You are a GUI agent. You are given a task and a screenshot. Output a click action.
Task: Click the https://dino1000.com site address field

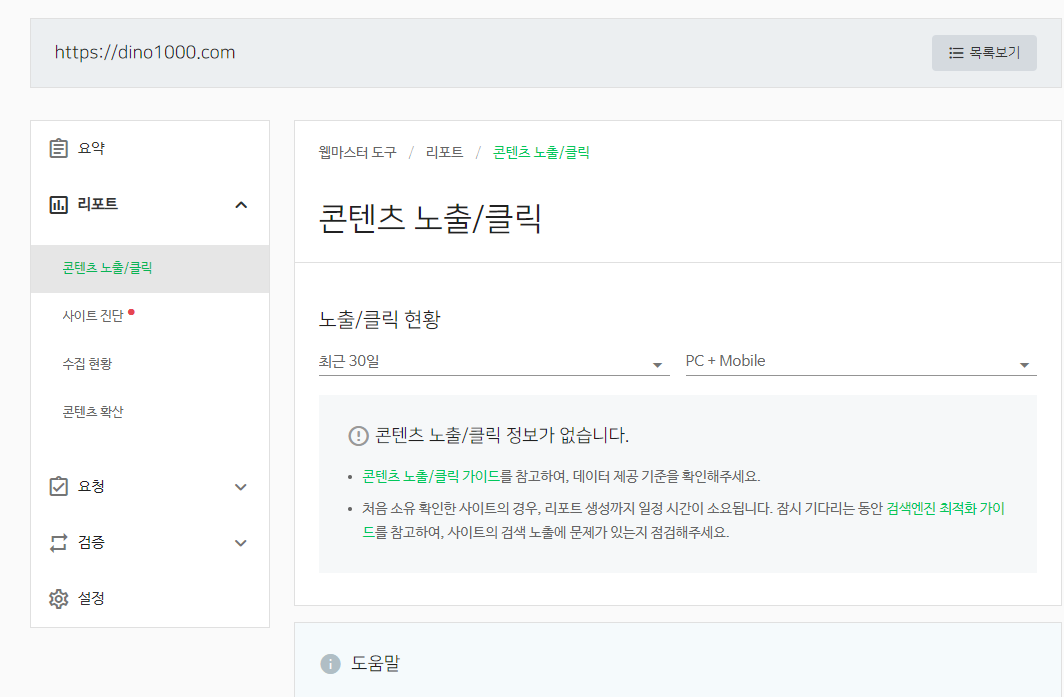(x=145, y=52)
